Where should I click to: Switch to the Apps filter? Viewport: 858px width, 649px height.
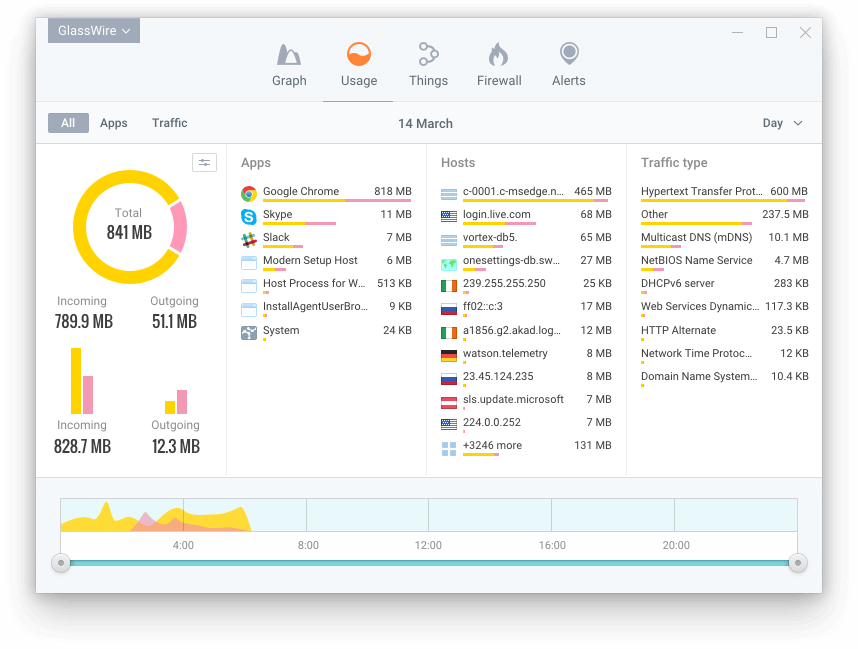coord(113,122)
